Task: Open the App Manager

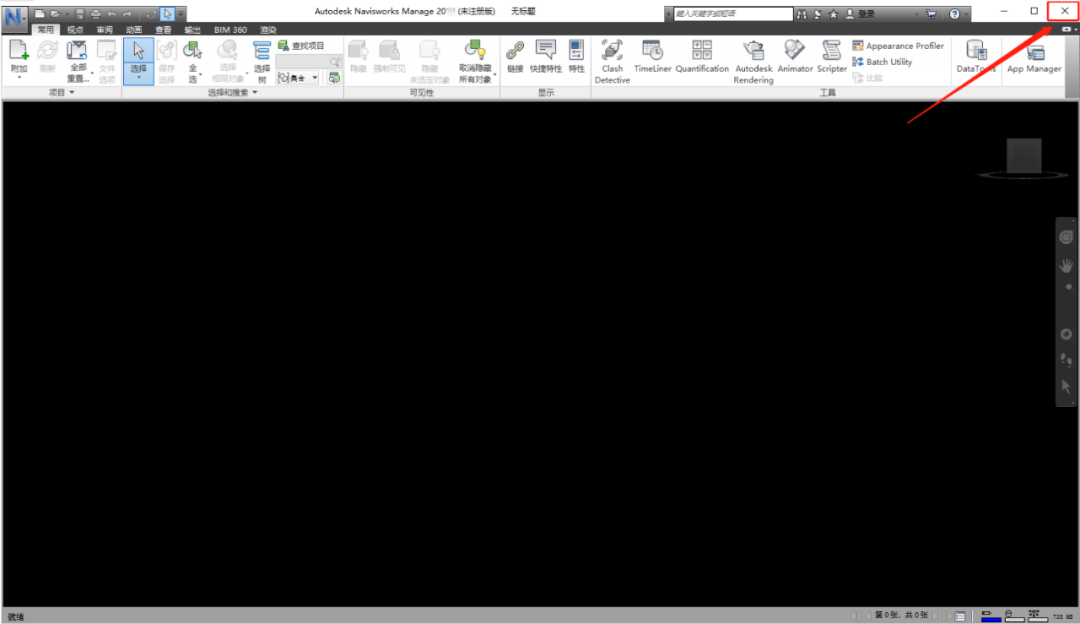Action: (1034, 56)
